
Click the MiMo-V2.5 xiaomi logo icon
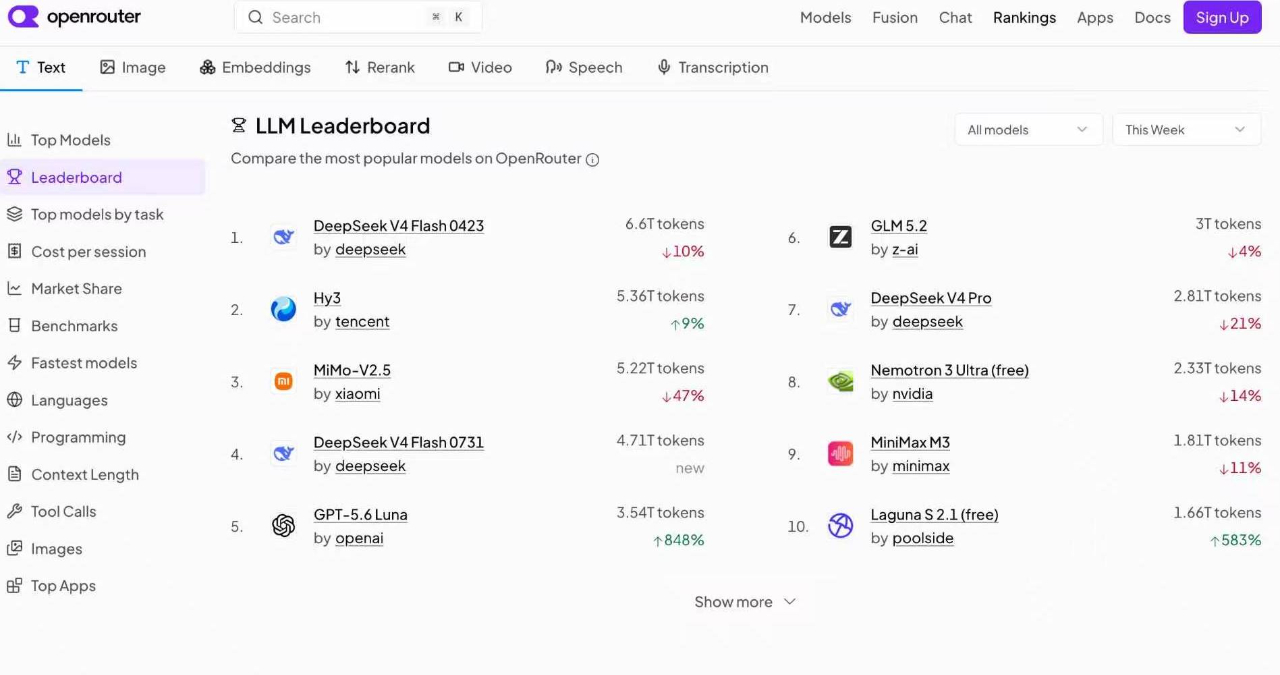[x=284, y=381]
